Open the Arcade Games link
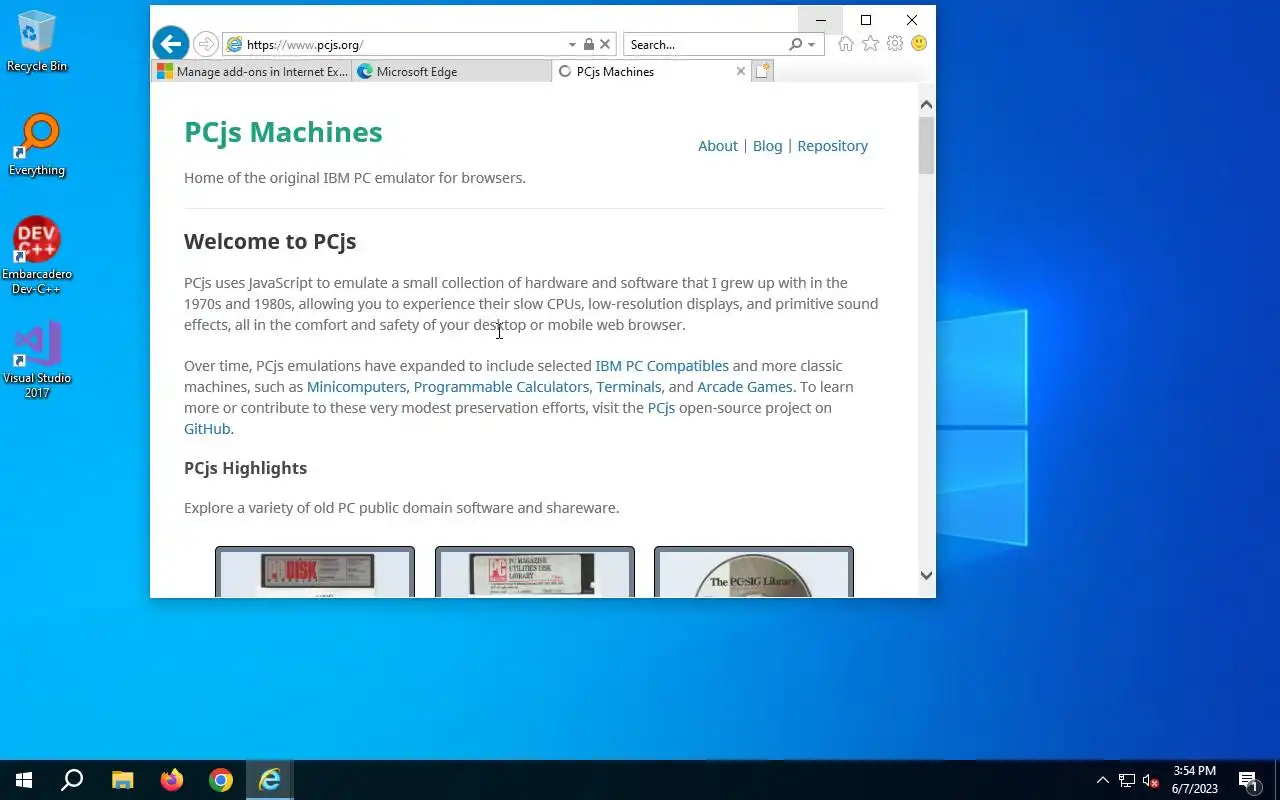Viewport: 1280px width, 800px height. point(745,387)
